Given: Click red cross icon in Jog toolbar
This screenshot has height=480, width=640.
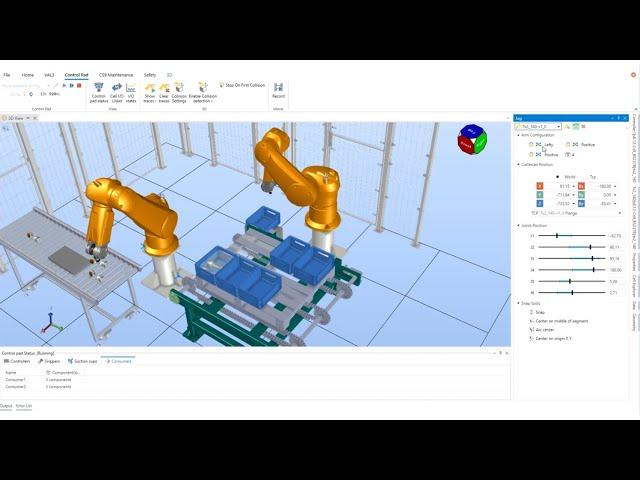Looking at the screenshot, I should pos(584,127).
